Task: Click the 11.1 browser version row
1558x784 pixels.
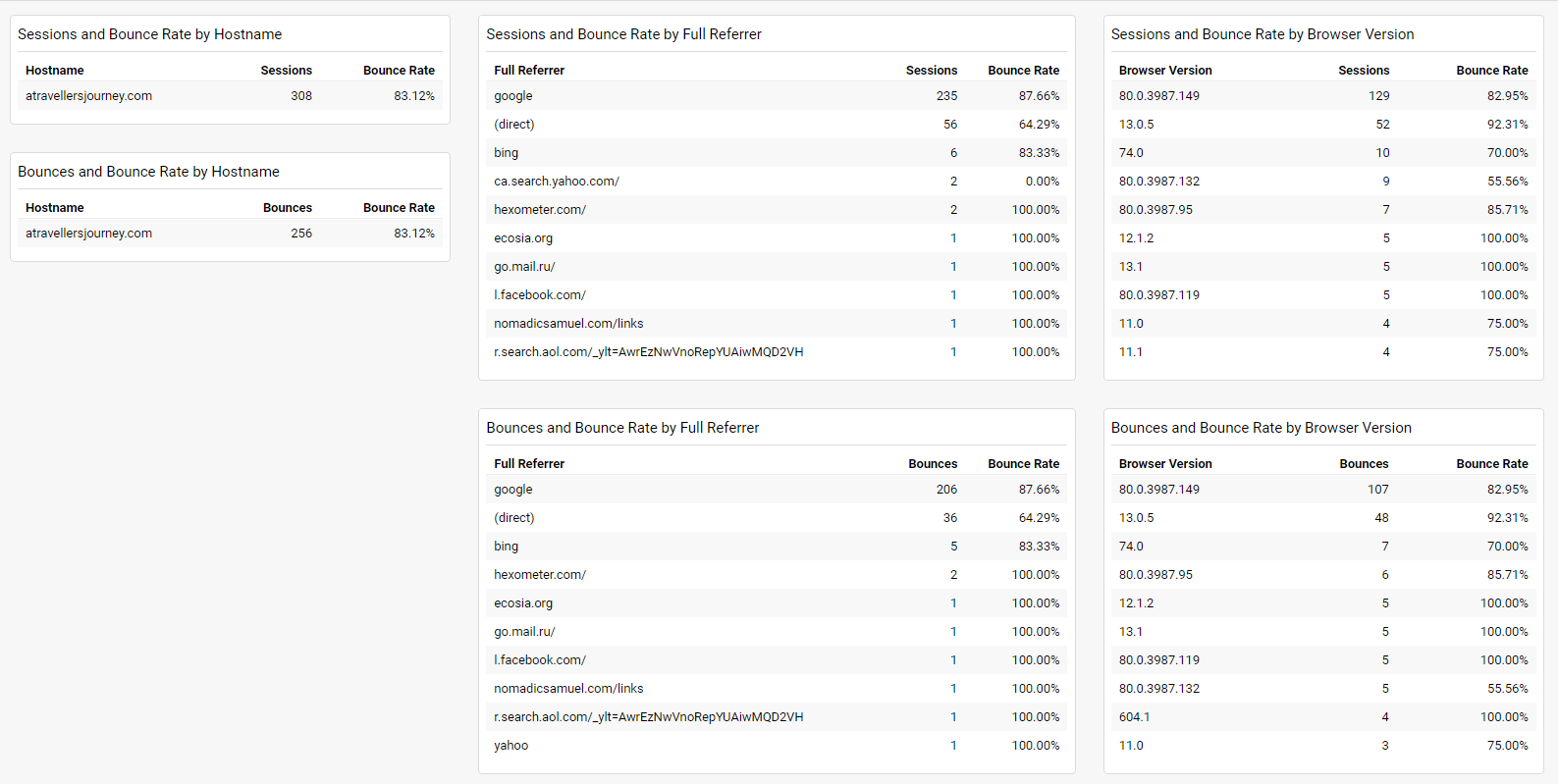Action: click(1323, 352)
